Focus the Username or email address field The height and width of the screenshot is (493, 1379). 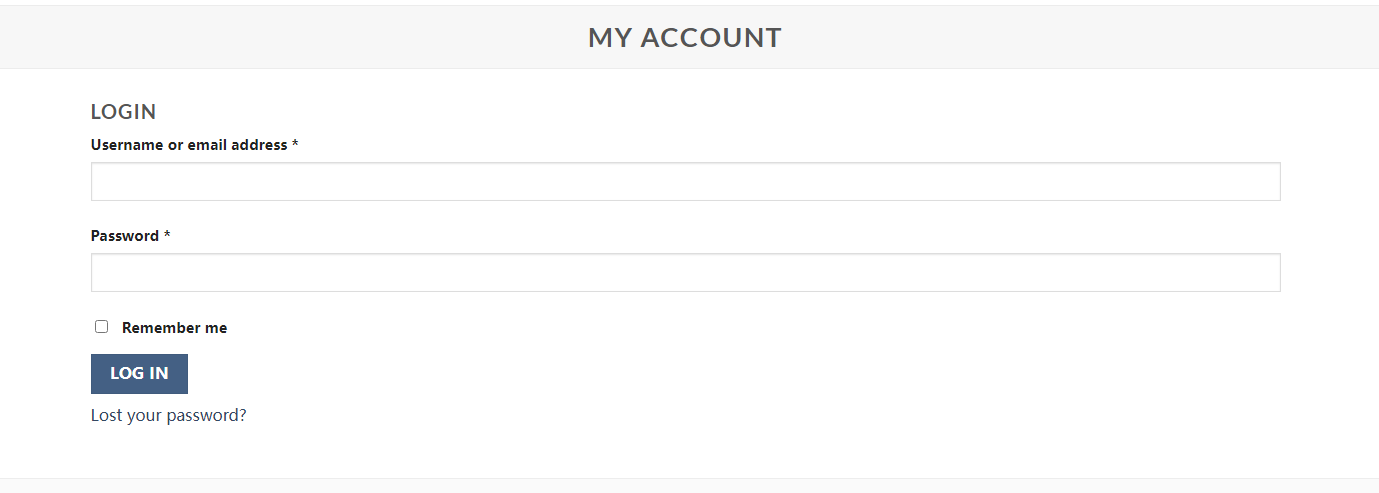(685, 182)
